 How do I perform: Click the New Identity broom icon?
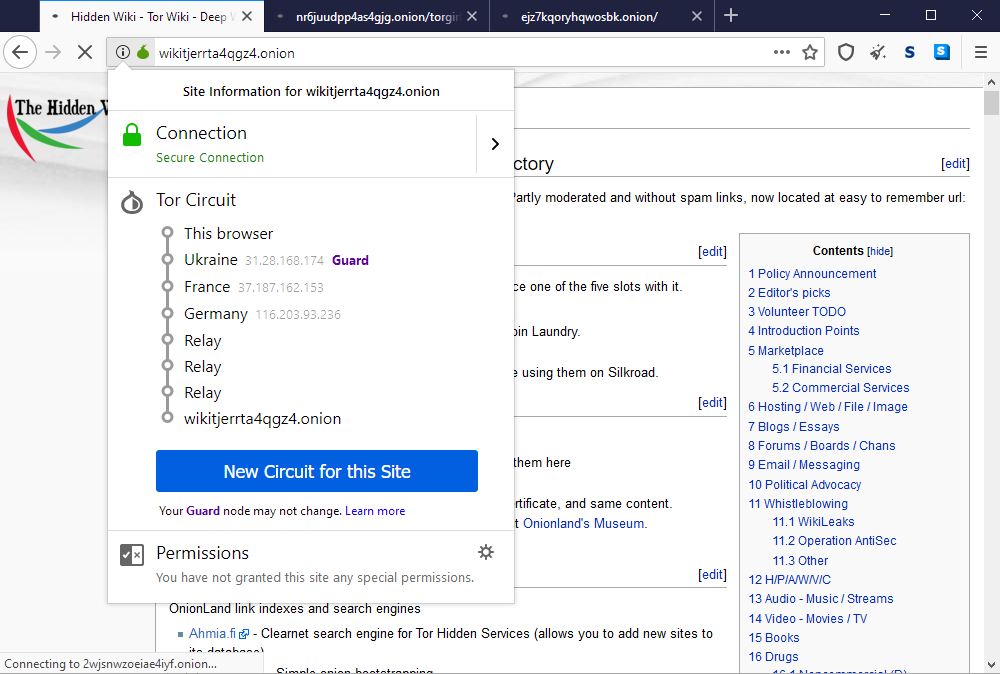(878, 52)
